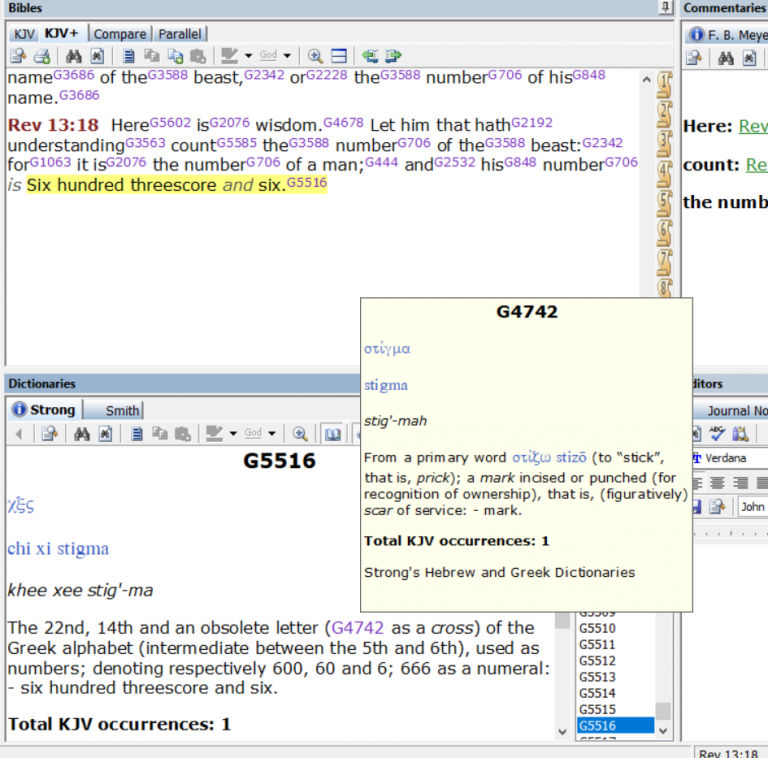Screen dimensions: 768x758
Task: Open the Compare tab
Action: coord(120,34)
